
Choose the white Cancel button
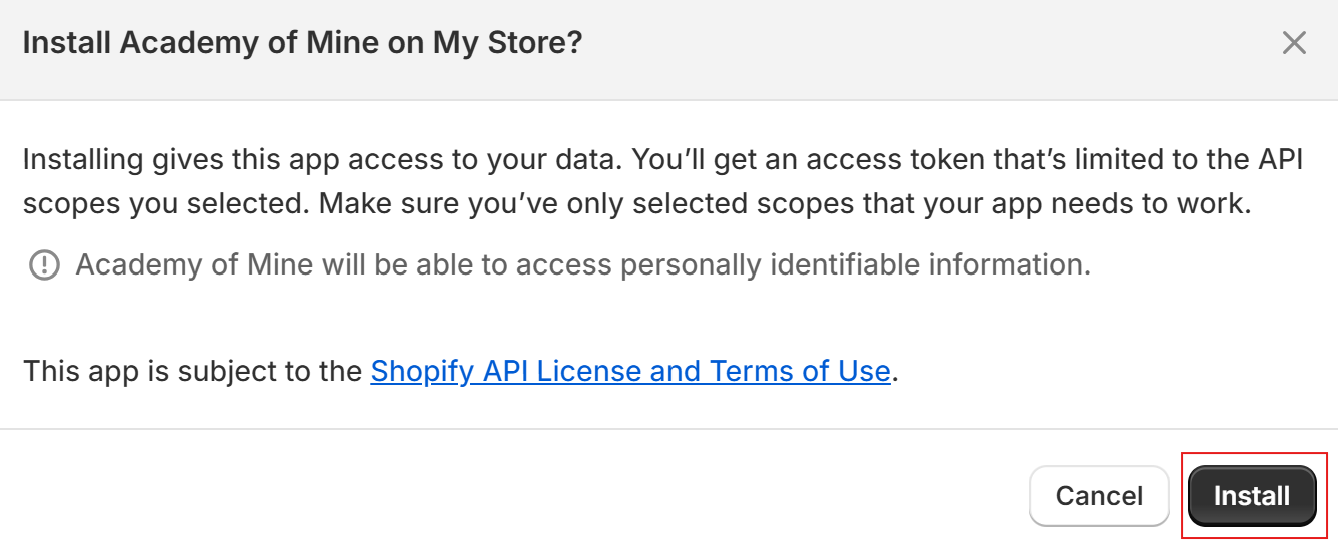[1099, 496]
